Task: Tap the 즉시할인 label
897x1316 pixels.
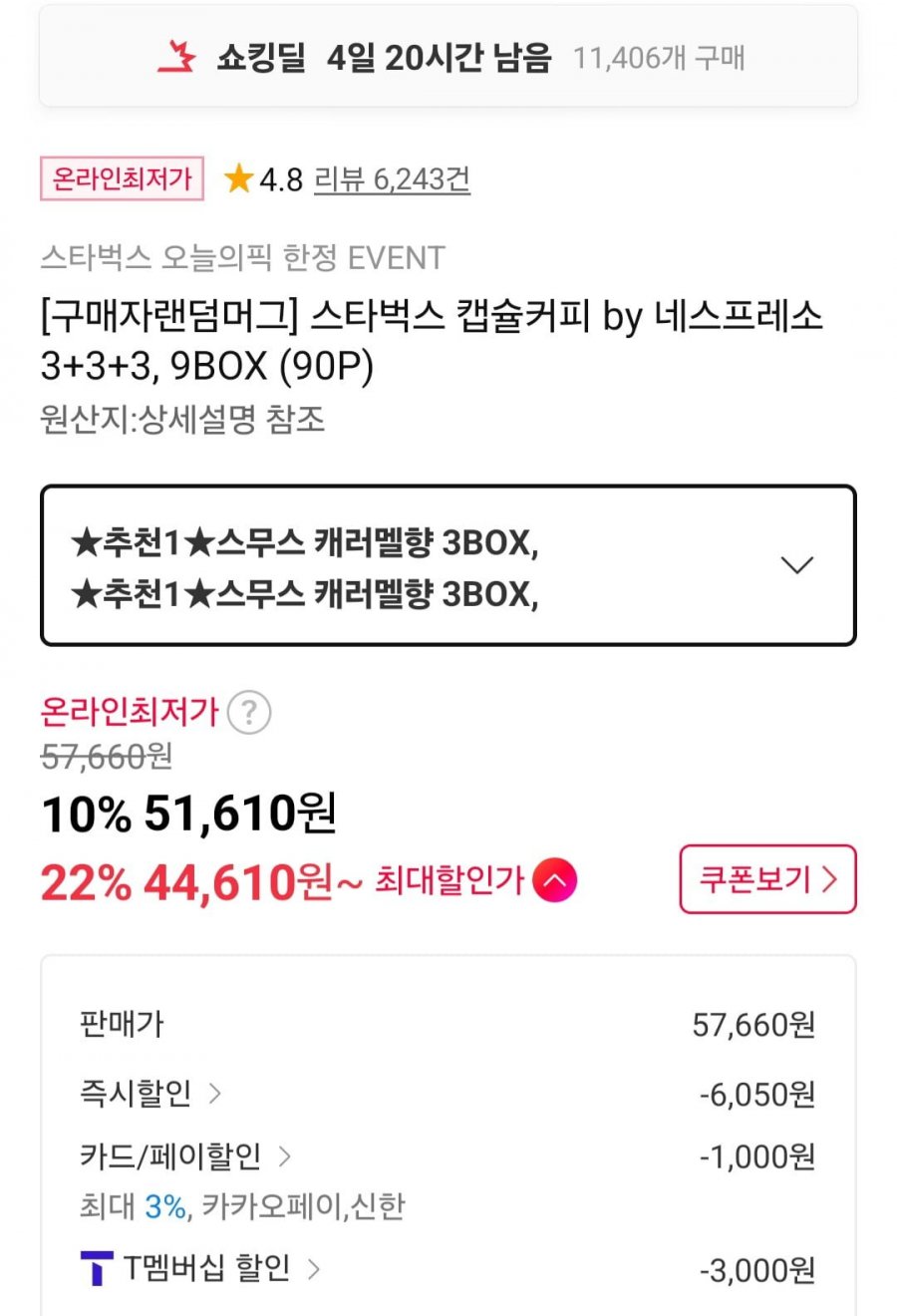Action: [136, 1094]
